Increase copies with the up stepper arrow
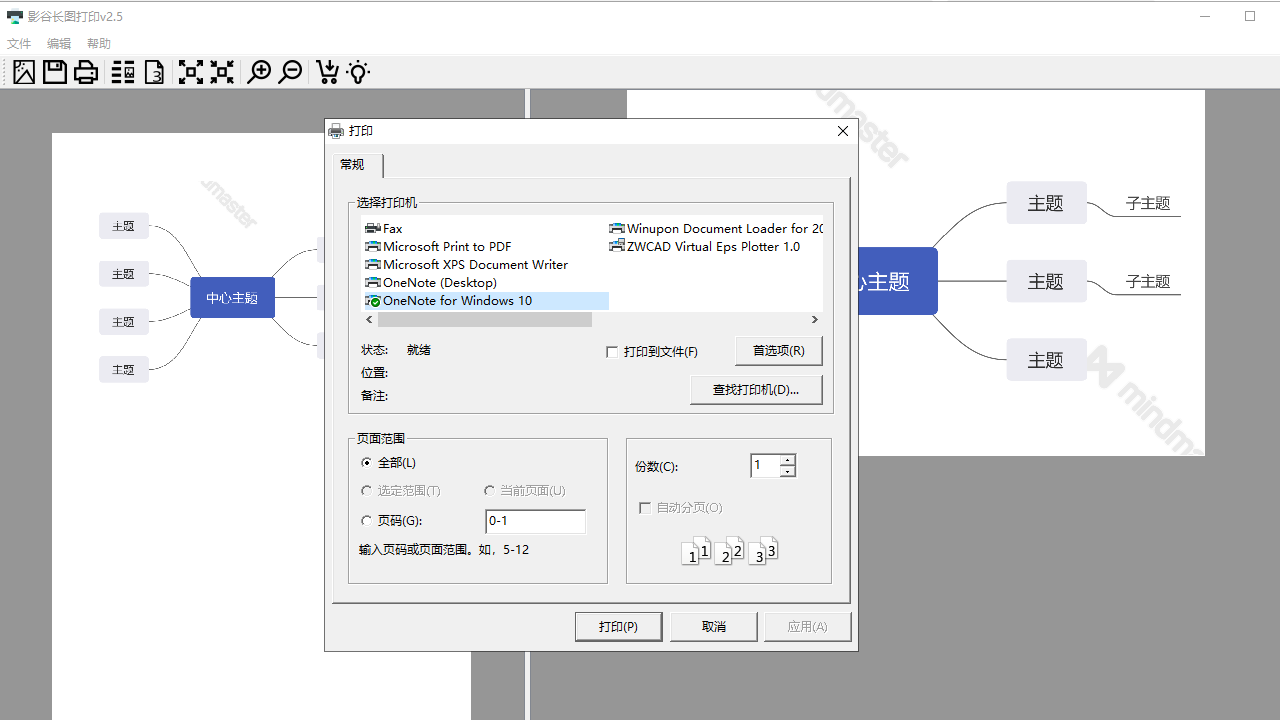This screenshot has width=1280, height=720. click(788, 460)
